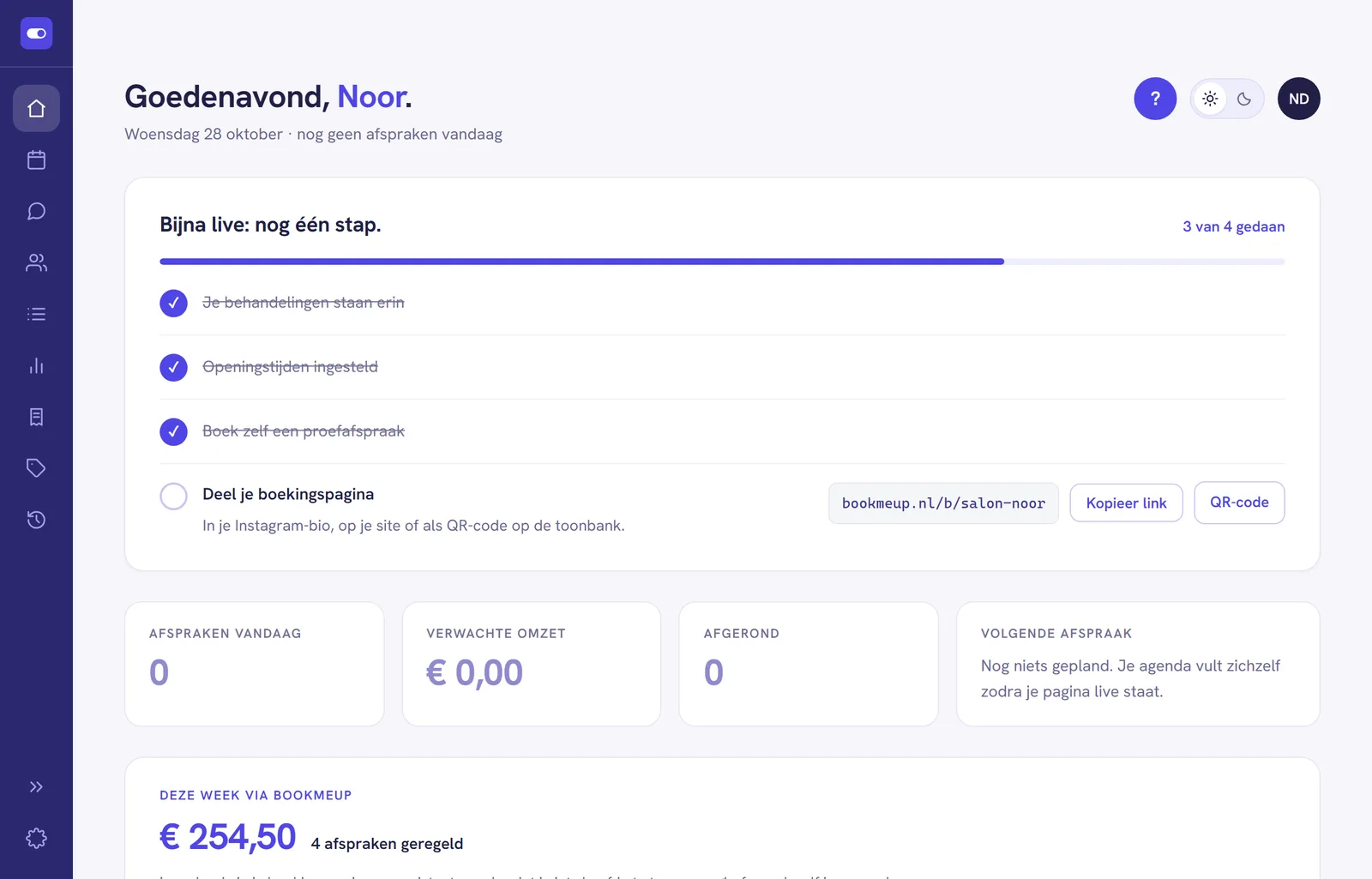The image size is (1372, 879).
Task: Open the receipts invoice icon
Action: (36, 417)
